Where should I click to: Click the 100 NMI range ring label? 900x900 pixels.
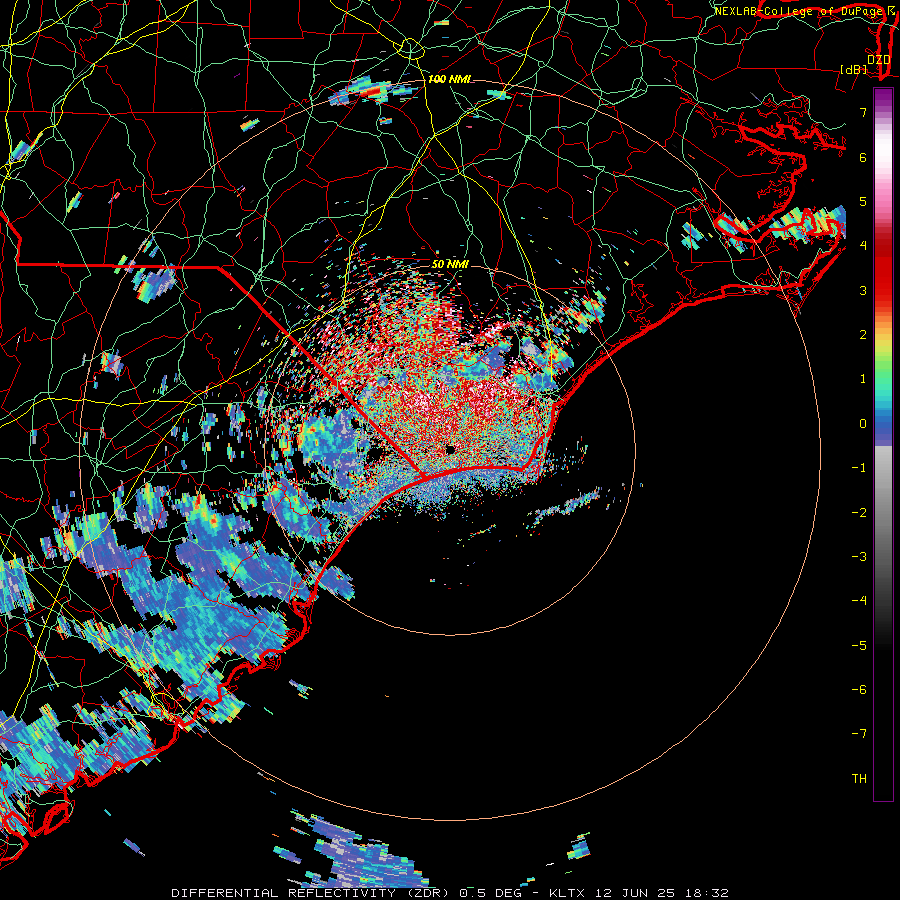(449, 79)
